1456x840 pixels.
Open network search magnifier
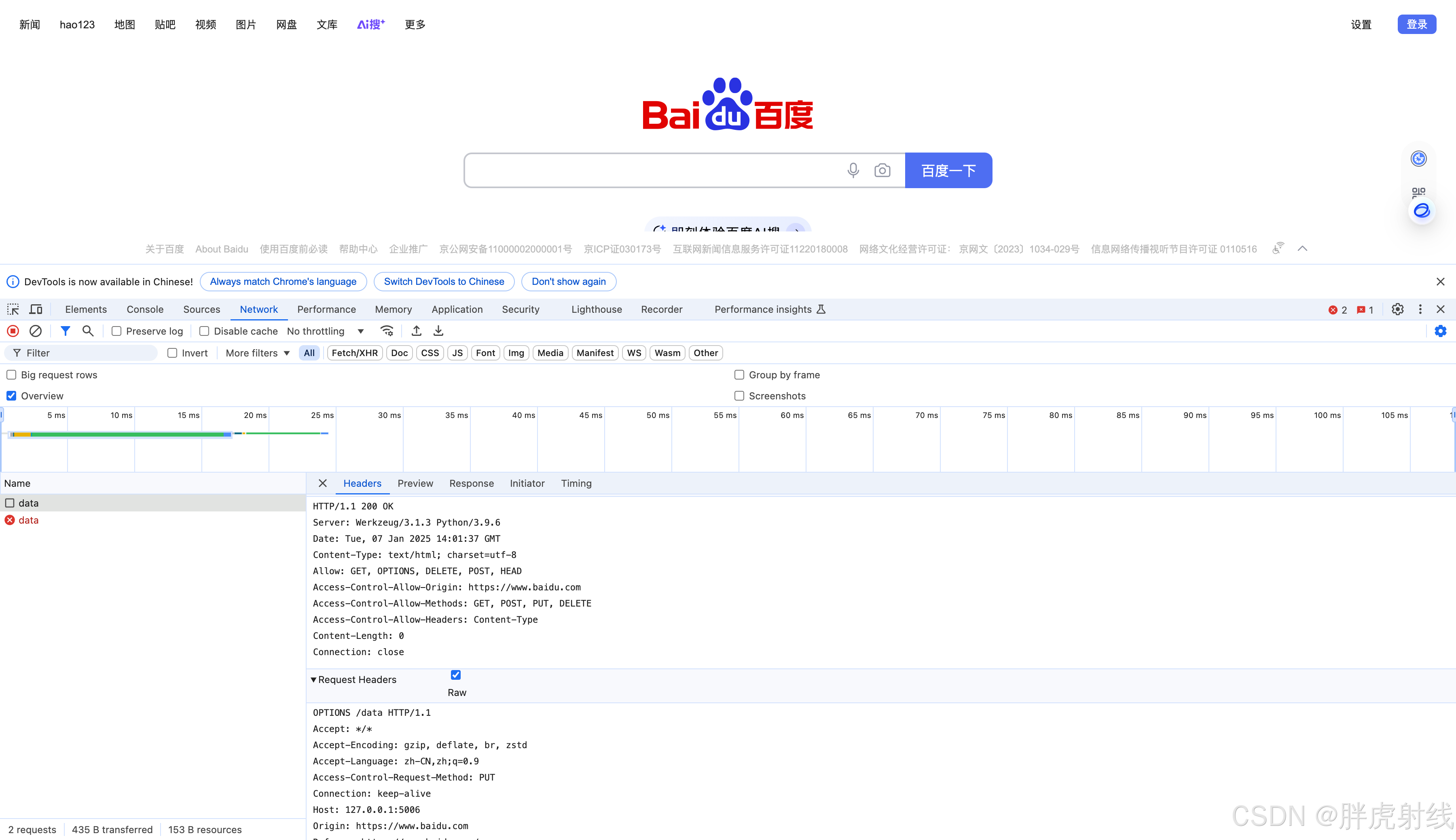tap(88, 331)
